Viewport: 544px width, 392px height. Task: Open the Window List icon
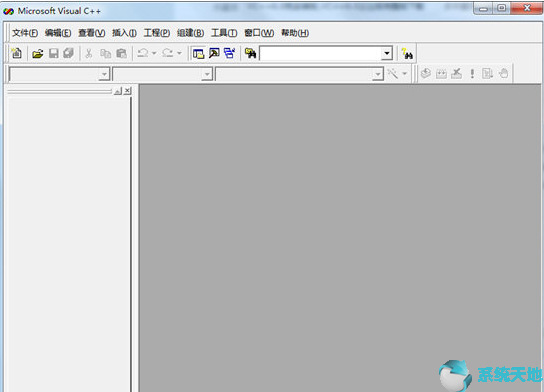click(230, 53)
